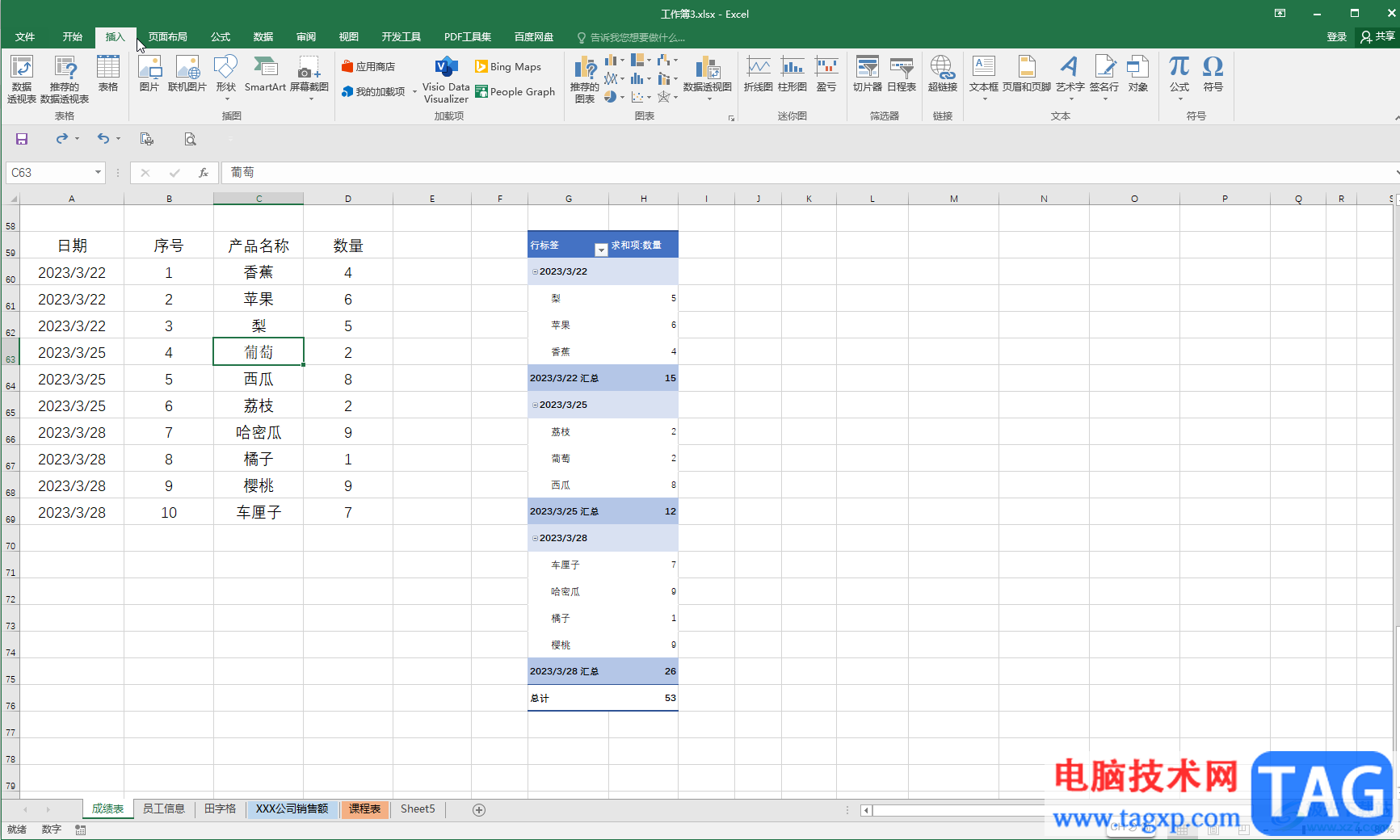Switch to the Formulas tab
This screenshot has height=840, width=1400.
(221, 37)
